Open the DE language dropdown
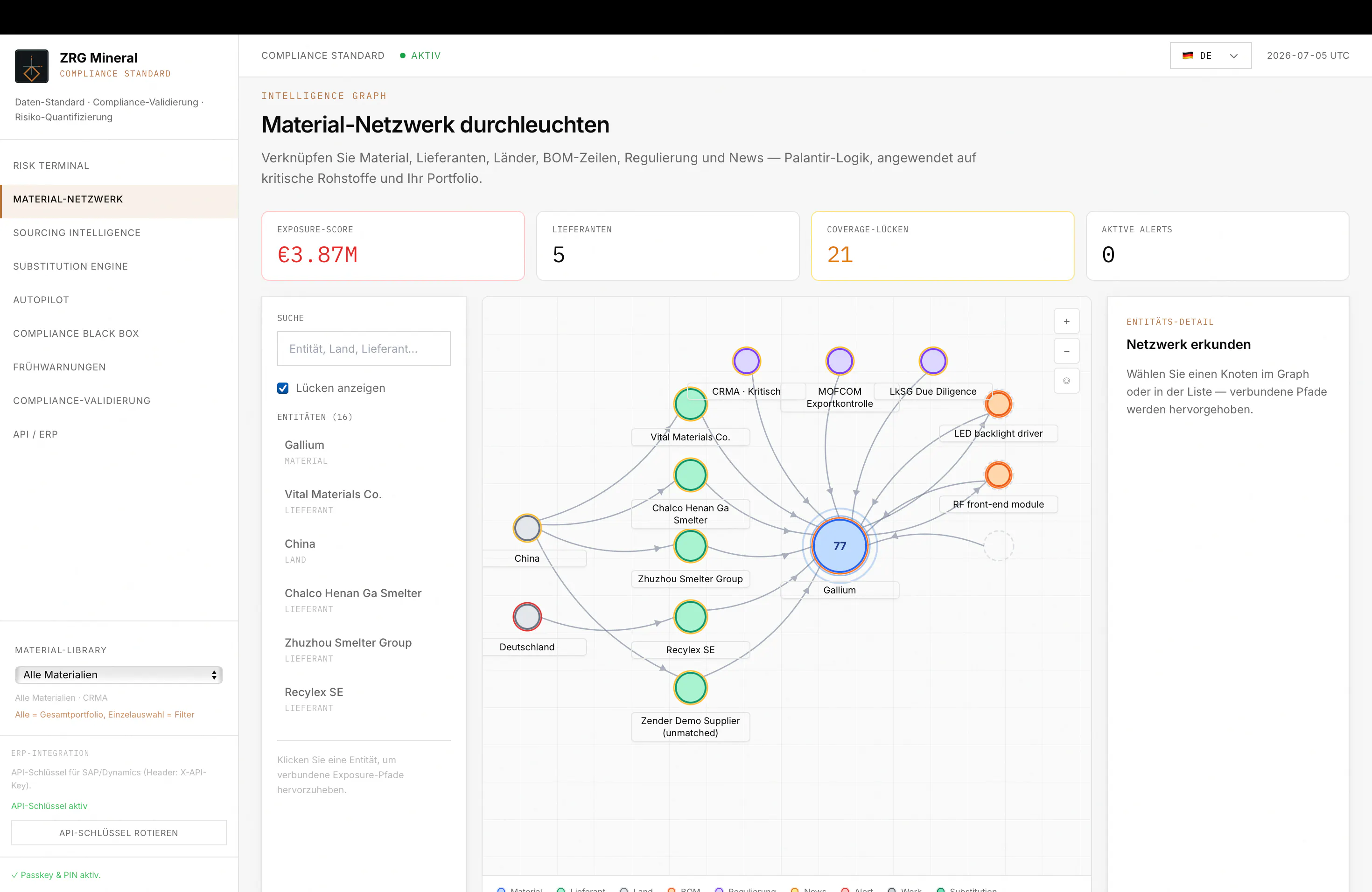The height and width of the screenshot is (892, 1372). (x=1210, y=56)
